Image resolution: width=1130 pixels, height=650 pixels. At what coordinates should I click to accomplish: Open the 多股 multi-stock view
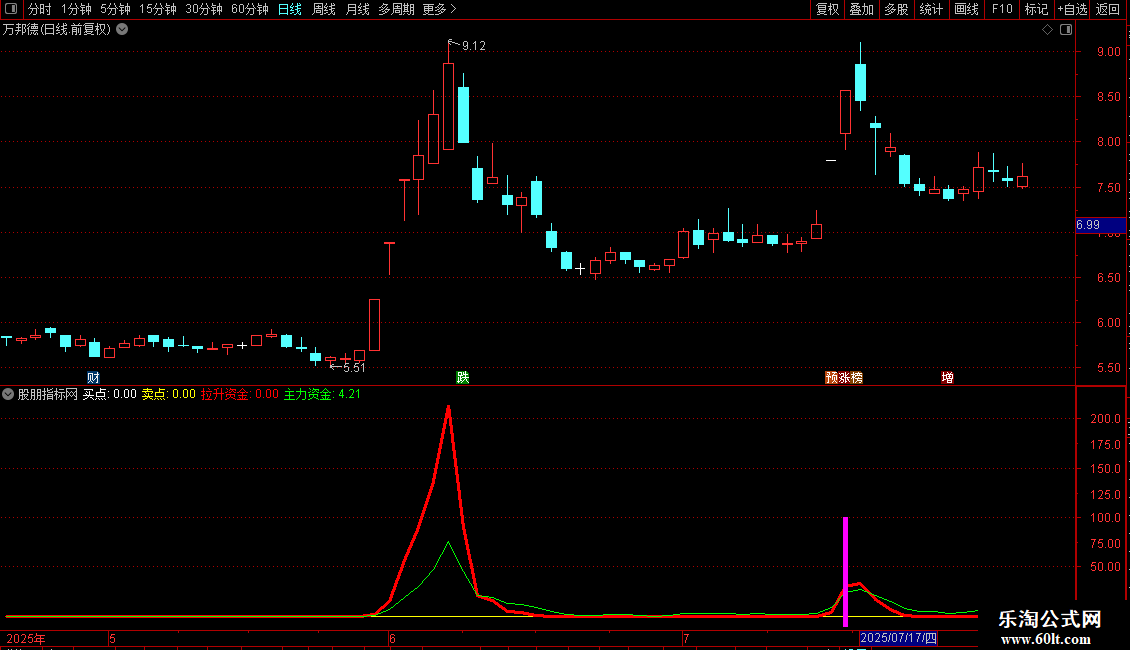click(x=896, y=9)
